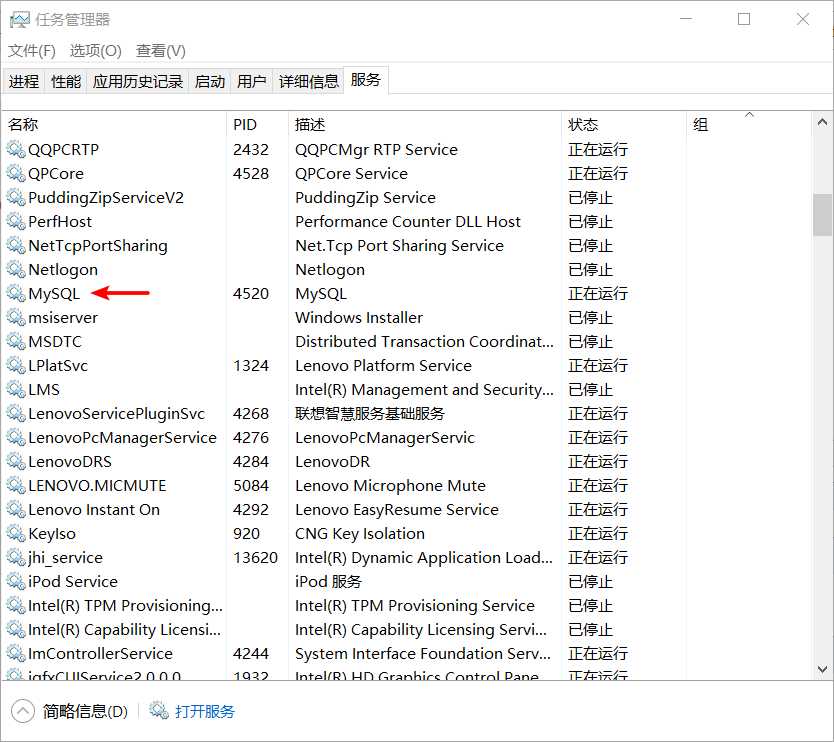The image size is (834, 742).
Task: Click the gear icon beside LMS
Action: [16, 389]
